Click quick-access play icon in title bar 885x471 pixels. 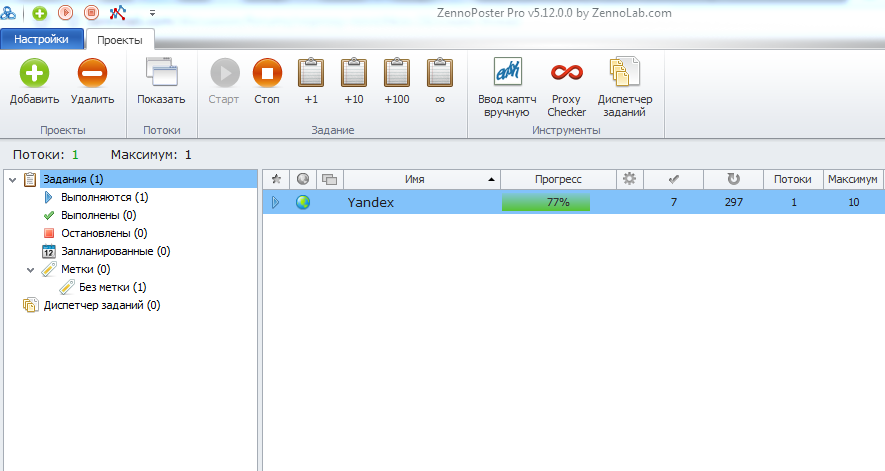tap(65, 12)
